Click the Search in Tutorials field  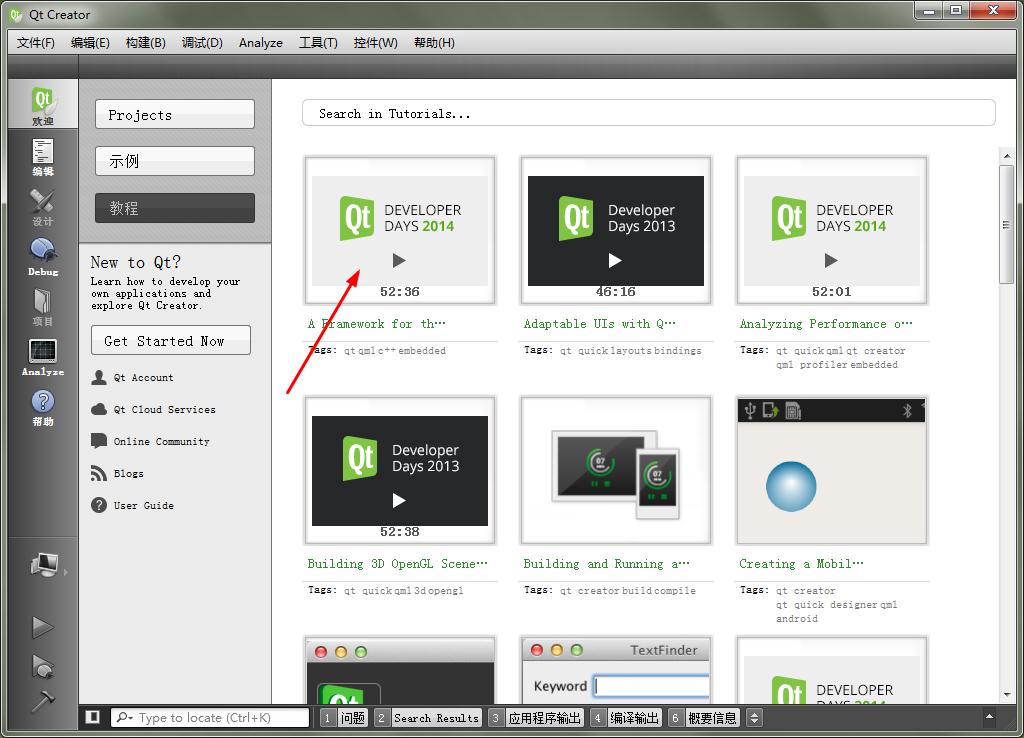click(x=648, y=113)
